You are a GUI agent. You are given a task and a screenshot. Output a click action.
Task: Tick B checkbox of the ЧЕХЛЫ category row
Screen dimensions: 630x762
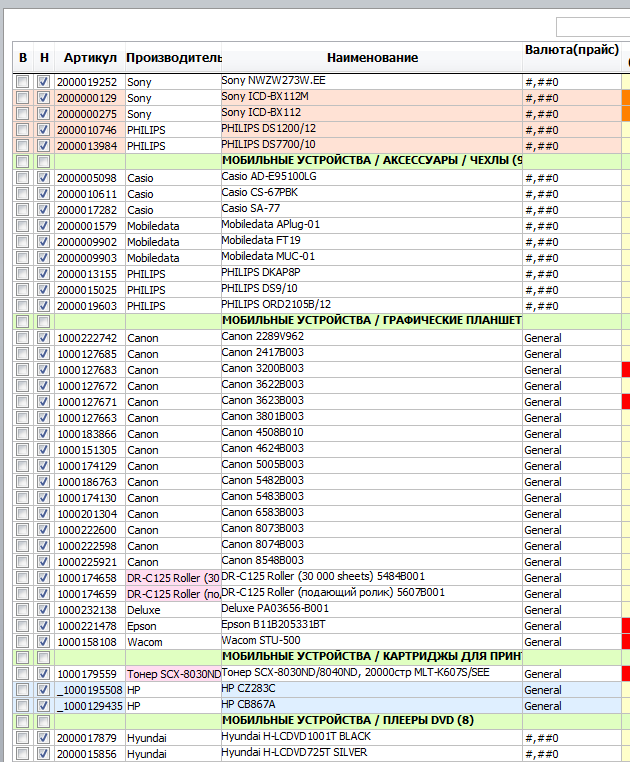click(22, 162)
